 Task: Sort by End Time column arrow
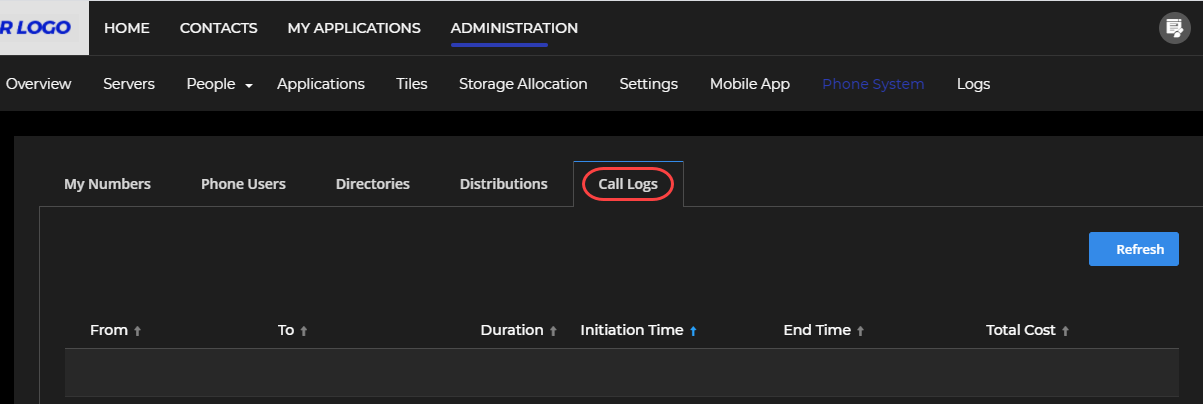[x=860, y=331]
